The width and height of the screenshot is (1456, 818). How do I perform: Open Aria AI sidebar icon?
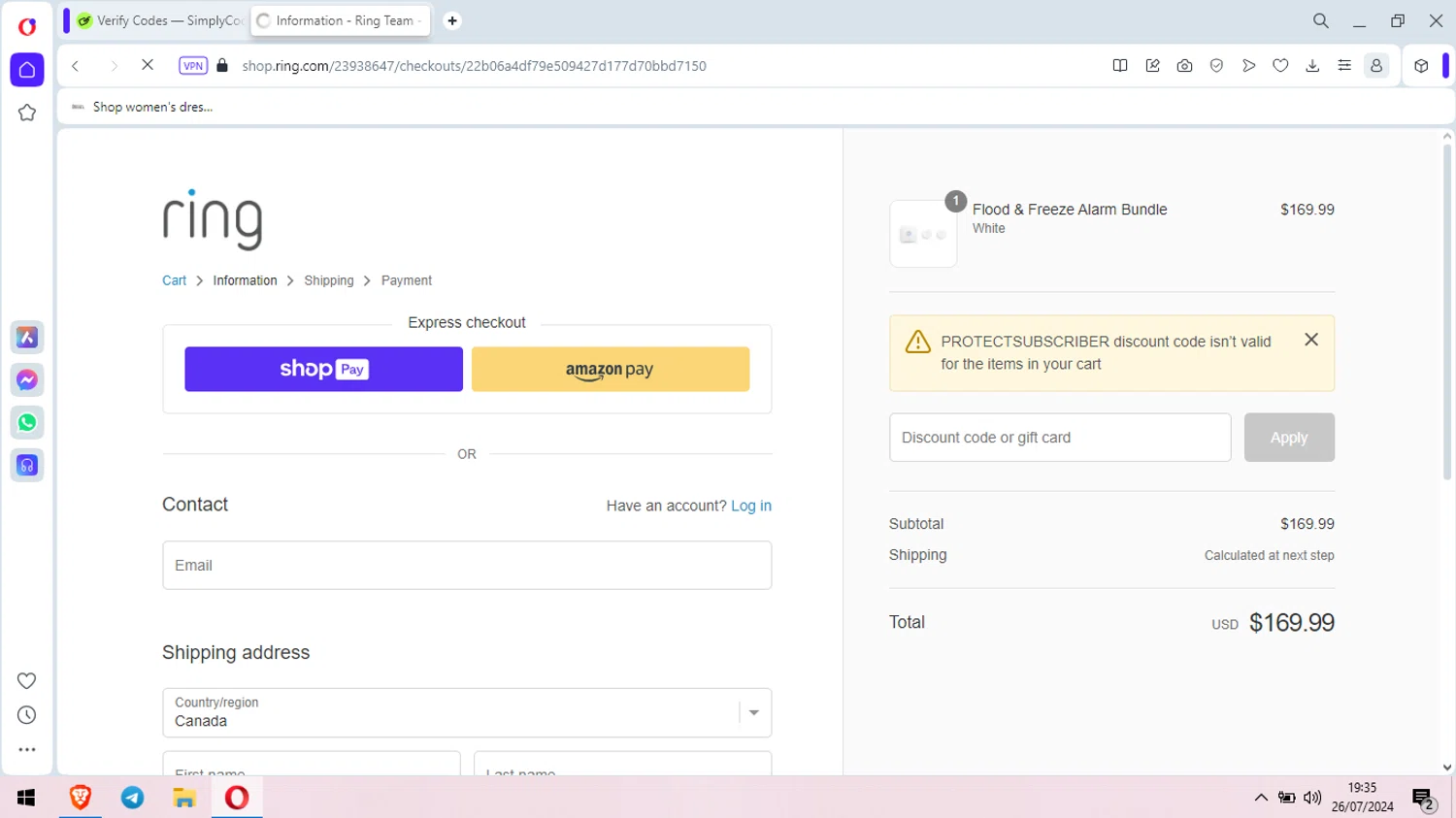tap(27, 338)
